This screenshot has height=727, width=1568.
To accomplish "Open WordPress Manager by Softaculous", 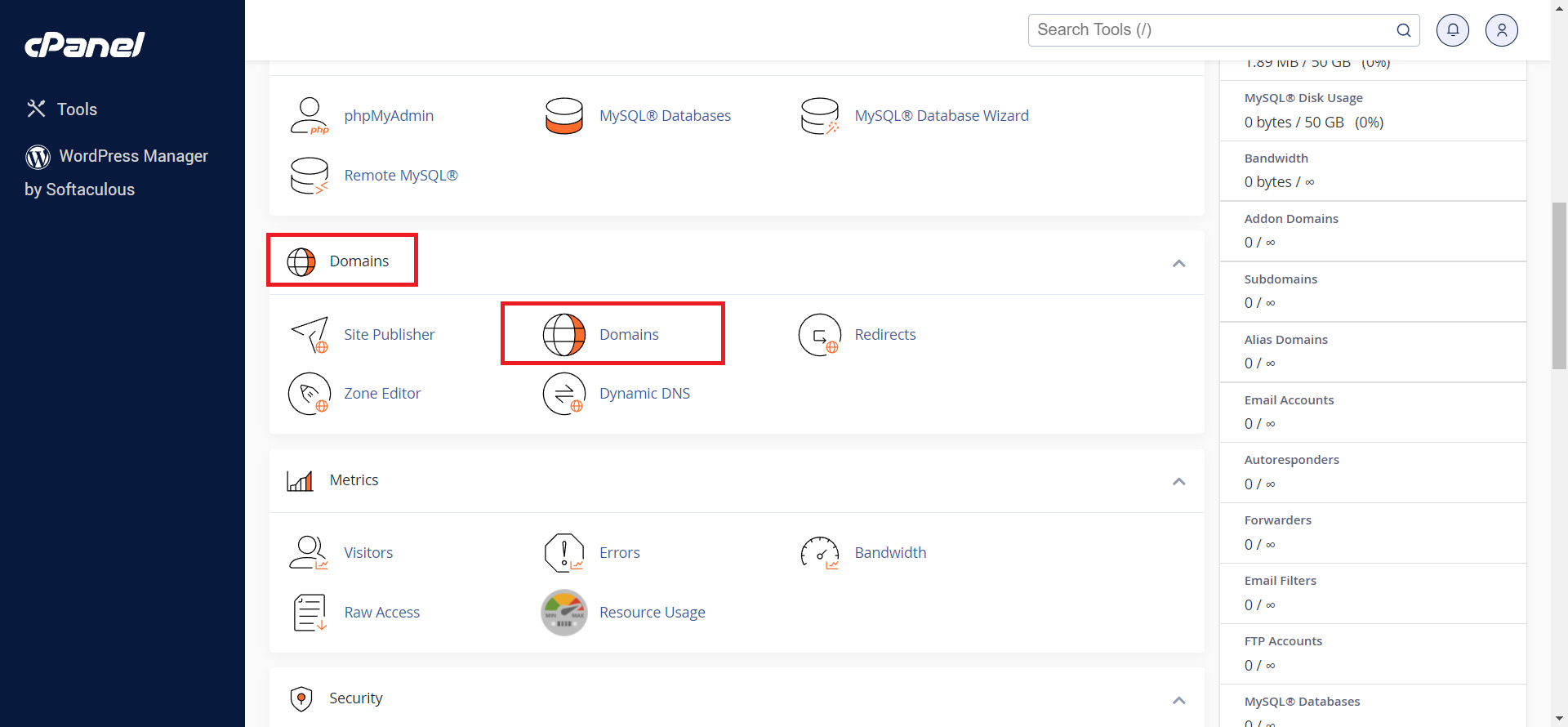I will click(117, 172).
